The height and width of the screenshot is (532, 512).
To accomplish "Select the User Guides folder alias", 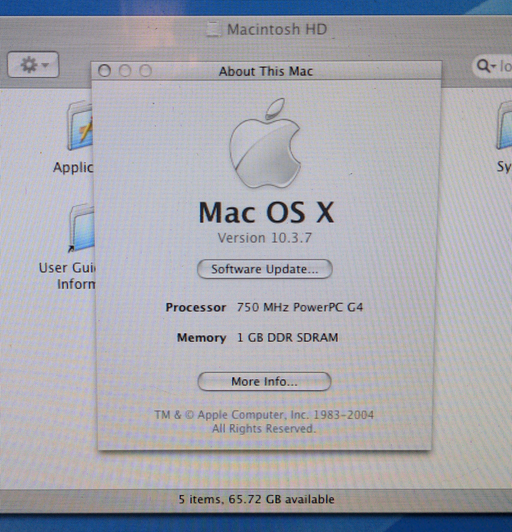I will (x=81, y=228).
